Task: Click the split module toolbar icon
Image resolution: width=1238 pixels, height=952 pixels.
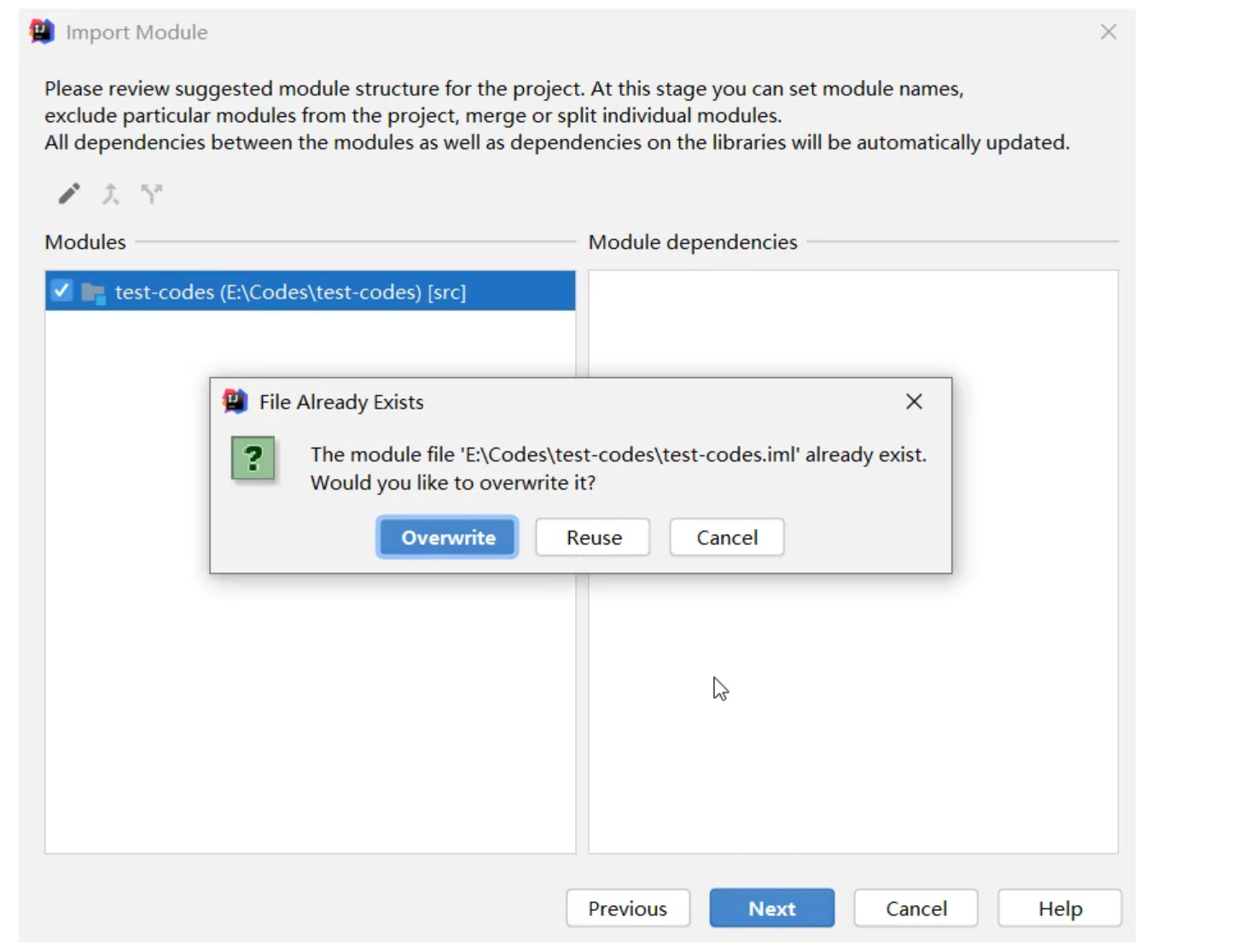Action: click(151, 194)
